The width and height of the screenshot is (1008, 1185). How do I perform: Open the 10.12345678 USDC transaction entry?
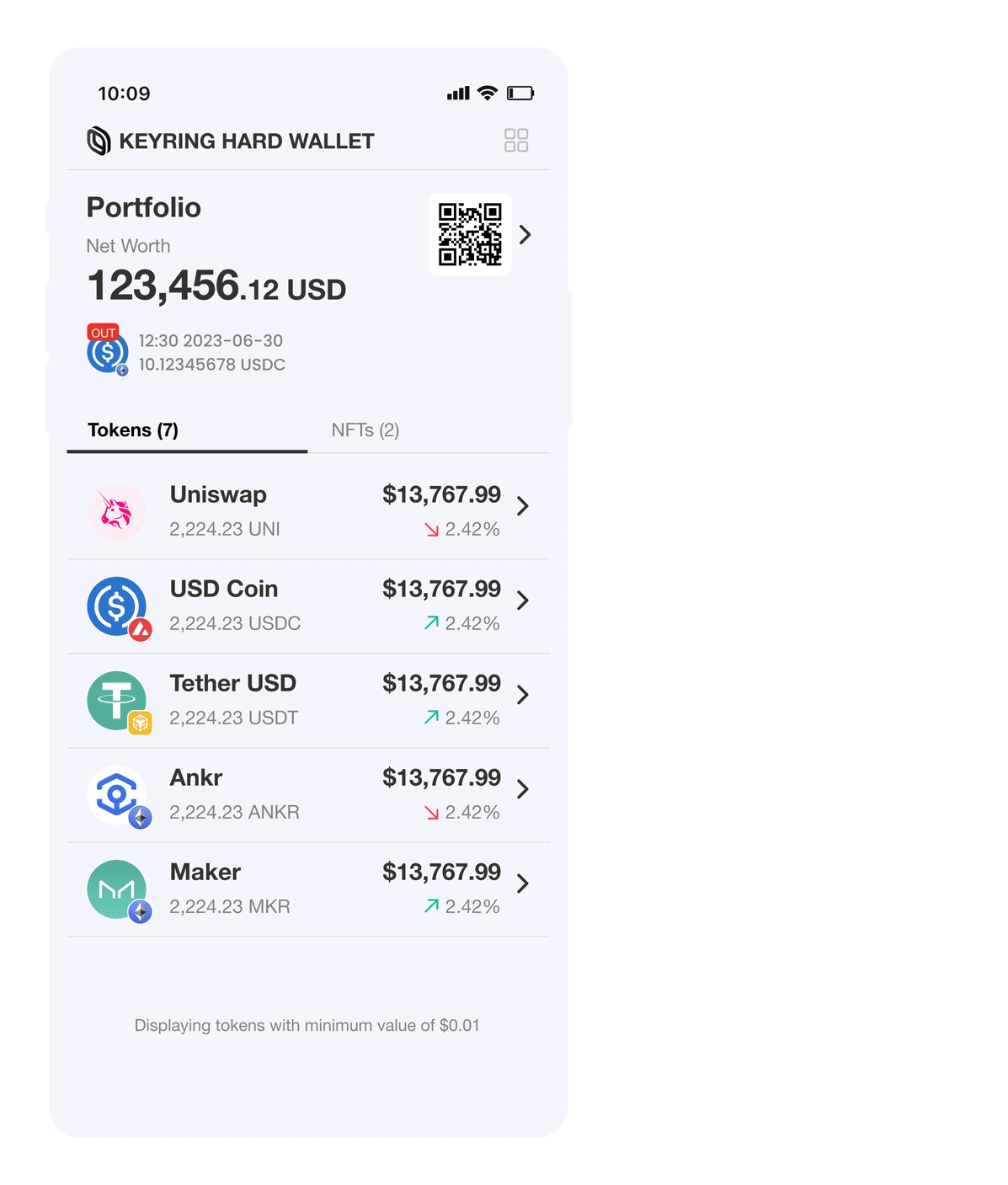click(x=211, y=365)
